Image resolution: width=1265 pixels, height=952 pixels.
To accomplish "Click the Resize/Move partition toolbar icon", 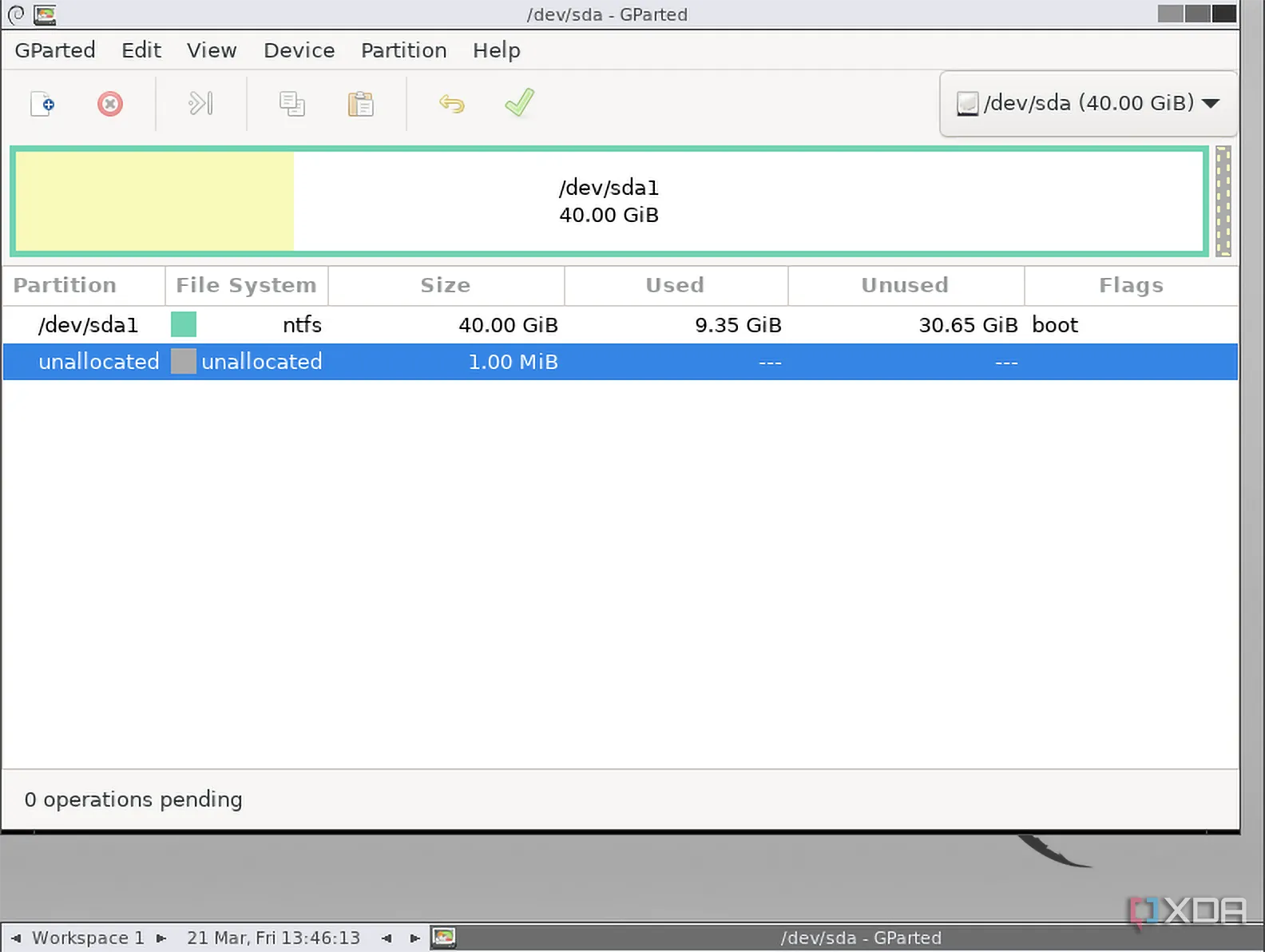I will [200, 104].
